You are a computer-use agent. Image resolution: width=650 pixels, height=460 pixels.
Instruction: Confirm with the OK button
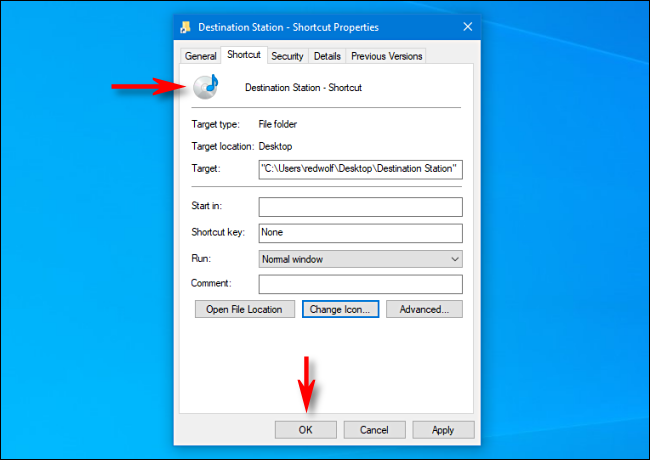pyautogui.click(x=306, y=430)
